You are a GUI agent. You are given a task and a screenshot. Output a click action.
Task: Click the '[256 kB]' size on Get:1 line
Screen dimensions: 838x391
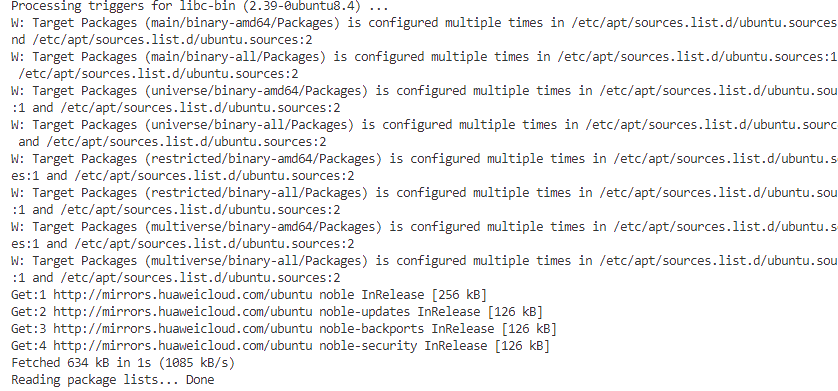(x=460, y=295)
